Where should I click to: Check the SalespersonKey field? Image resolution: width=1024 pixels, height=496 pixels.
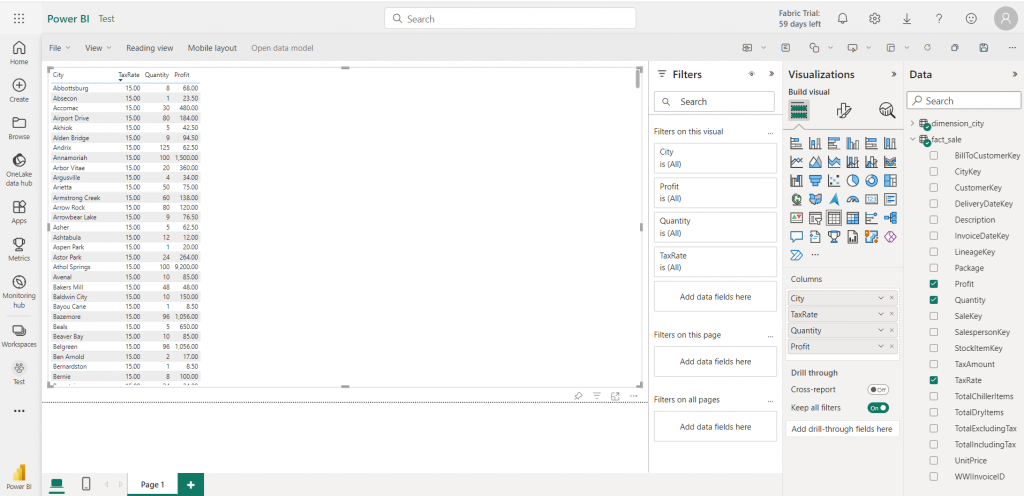click(934, 332)
